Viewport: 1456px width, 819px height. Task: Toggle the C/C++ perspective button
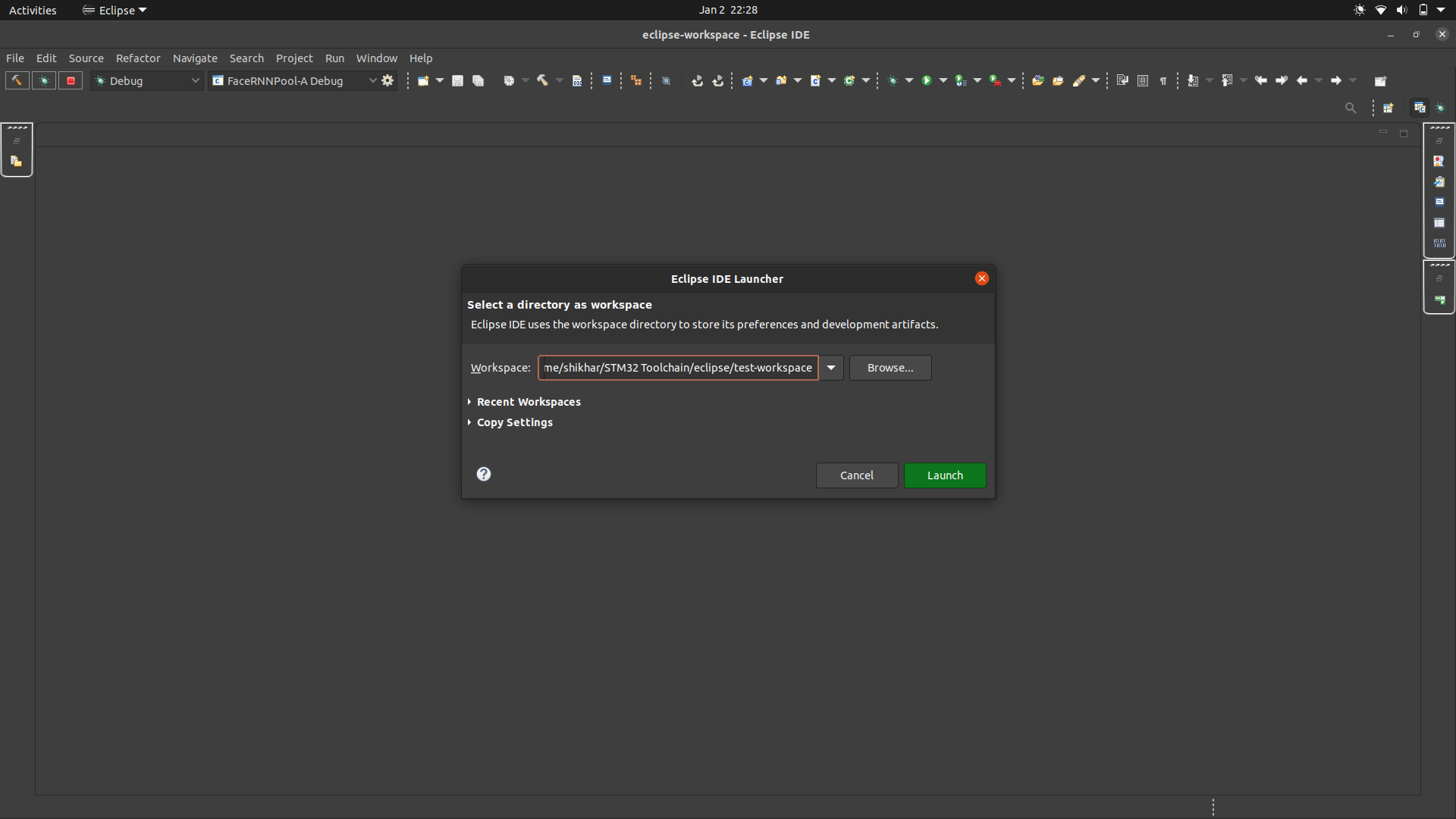point(1420,108)
